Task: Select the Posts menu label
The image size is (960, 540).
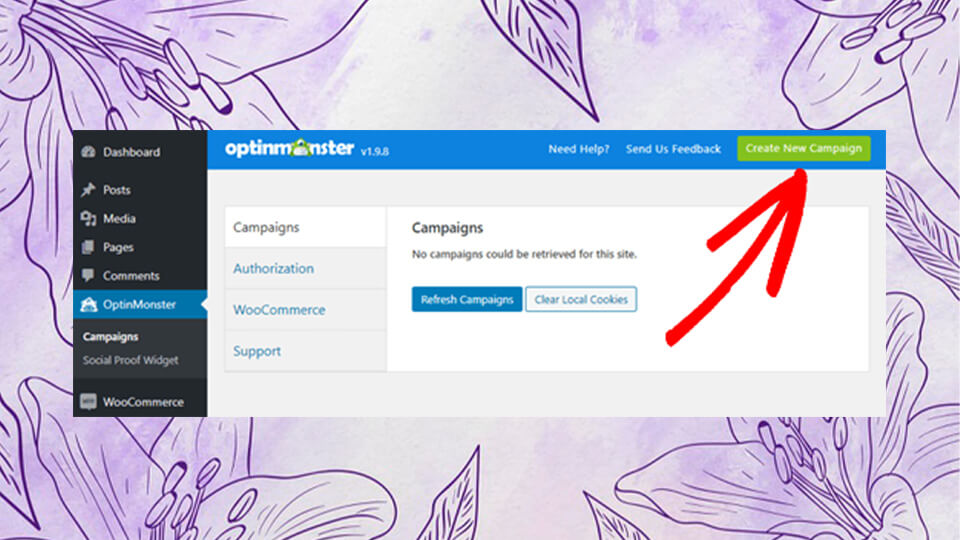Action: click(116, 190)
